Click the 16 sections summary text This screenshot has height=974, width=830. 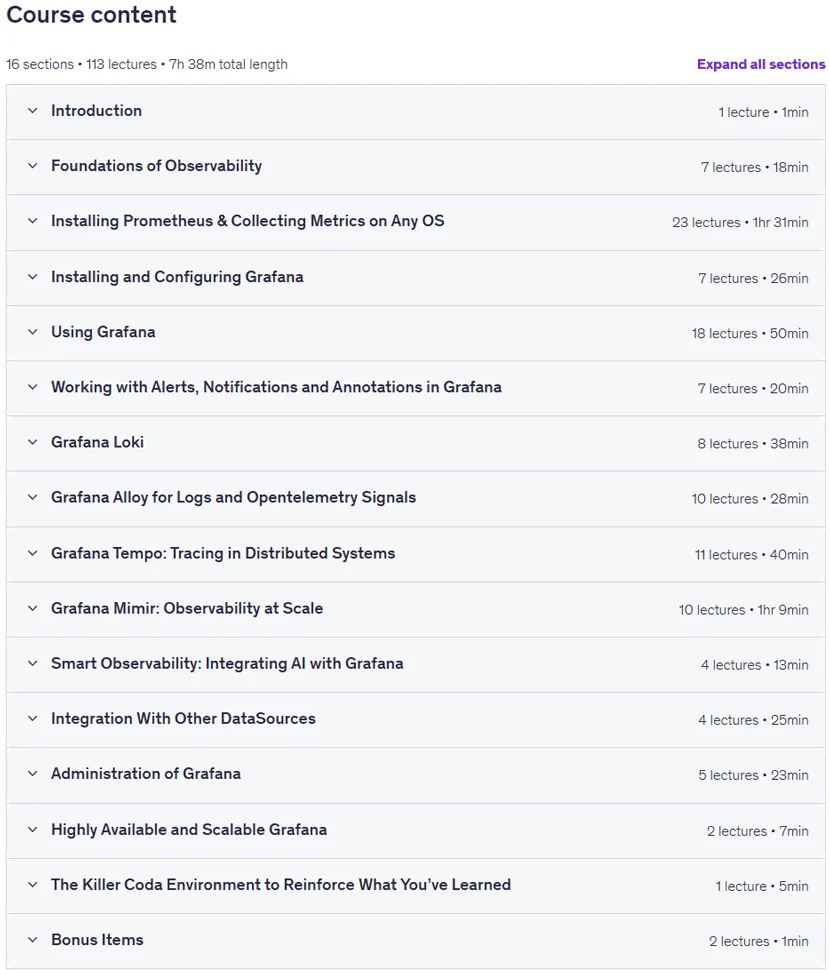(147, 64)
